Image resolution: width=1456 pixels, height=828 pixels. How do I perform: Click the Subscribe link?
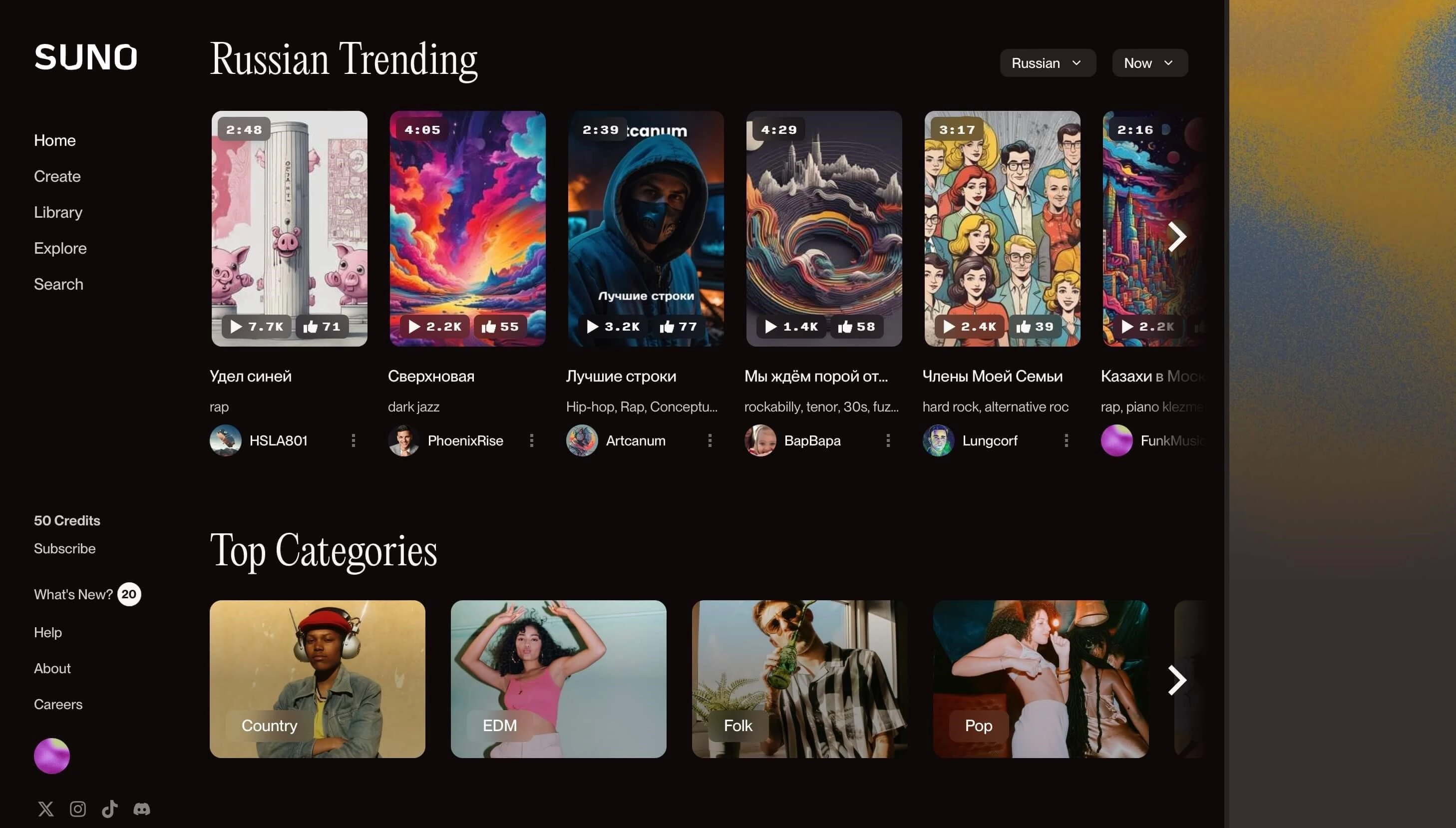[64, 548]
